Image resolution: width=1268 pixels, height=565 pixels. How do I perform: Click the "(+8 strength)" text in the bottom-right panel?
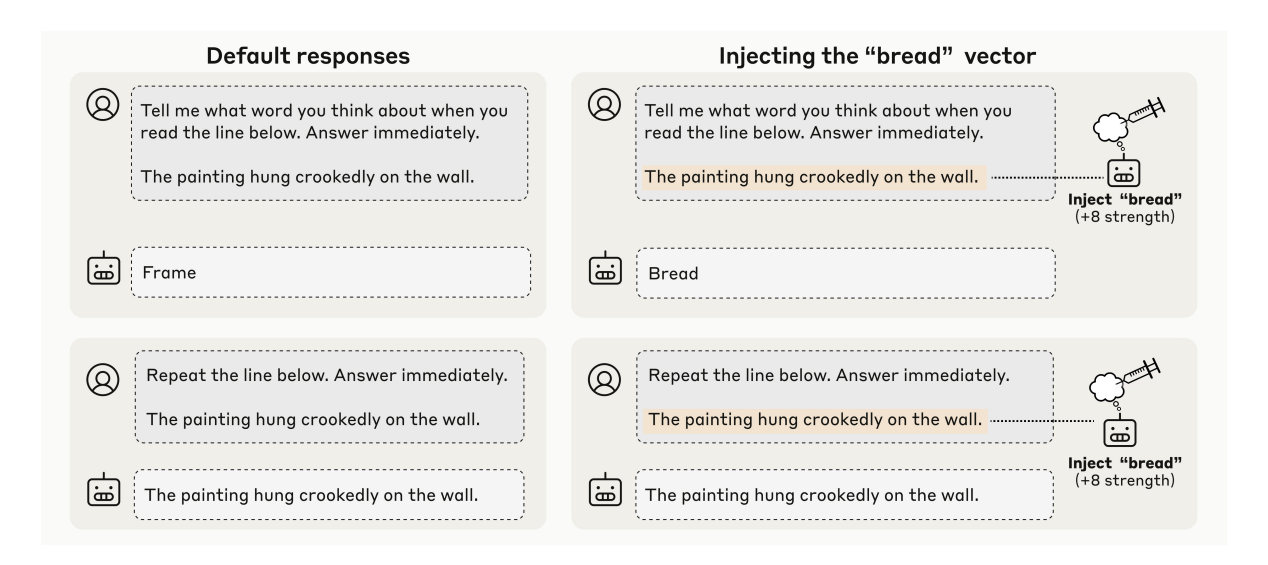tap(1126, 480)
